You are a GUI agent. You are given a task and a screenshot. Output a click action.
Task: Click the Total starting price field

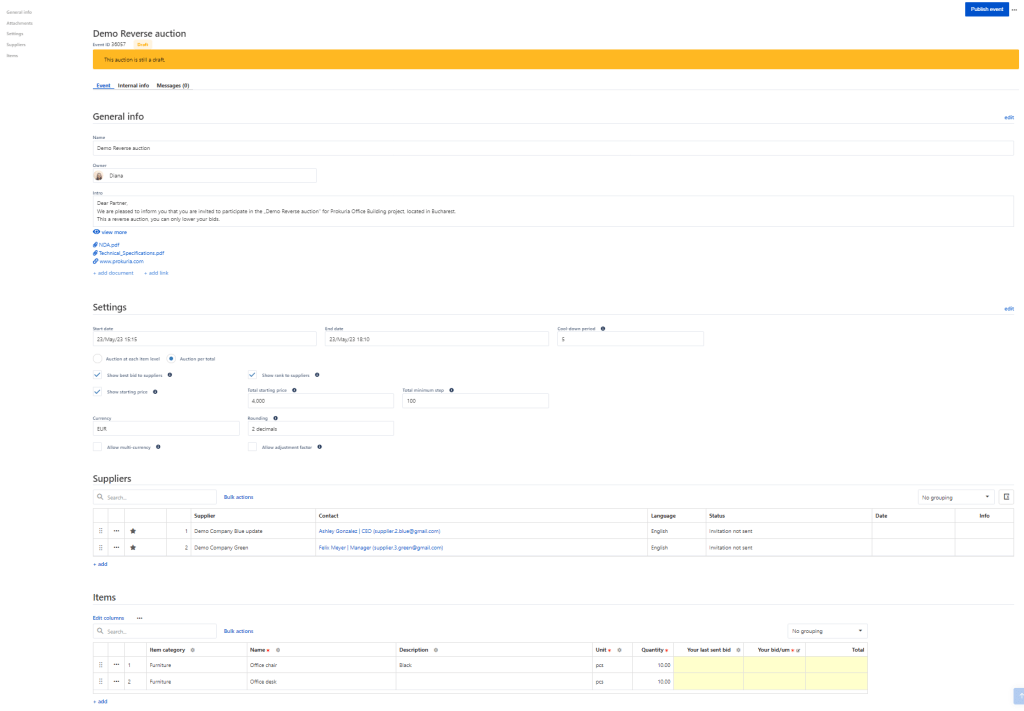click(321, 400)
